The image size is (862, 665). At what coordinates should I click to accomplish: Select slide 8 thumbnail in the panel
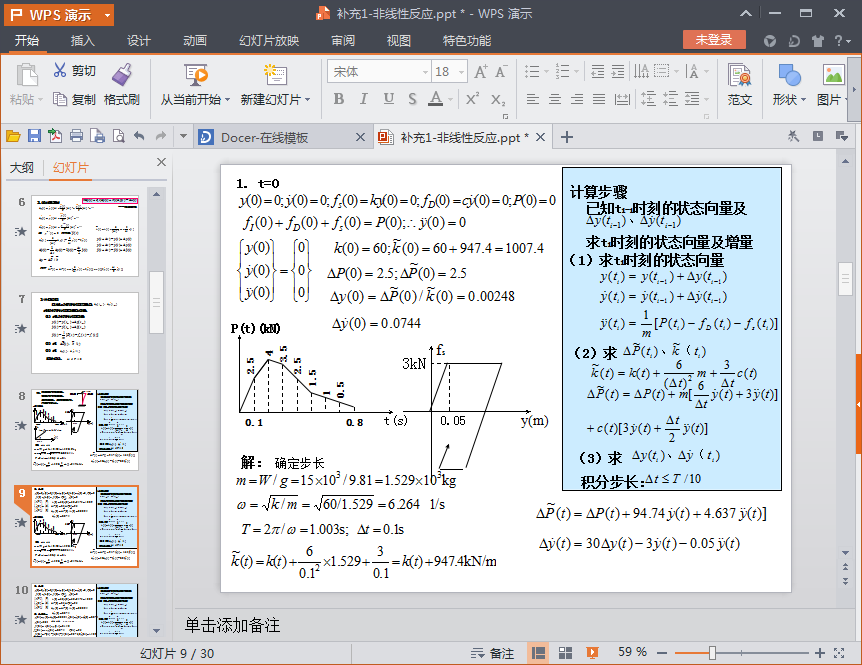click(85, 429)
